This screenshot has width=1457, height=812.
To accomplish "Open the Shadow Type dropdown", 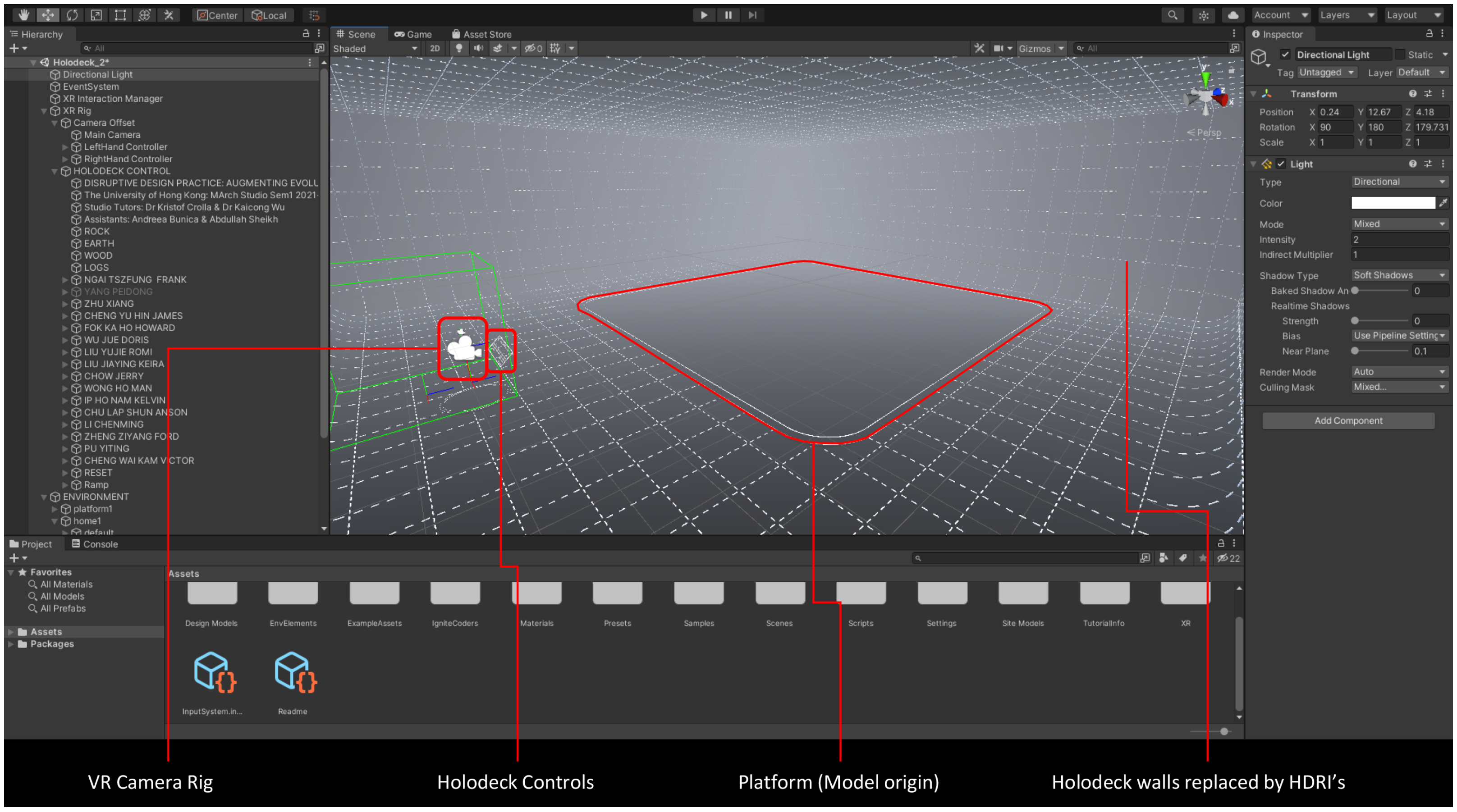I will pos(1399,275).
